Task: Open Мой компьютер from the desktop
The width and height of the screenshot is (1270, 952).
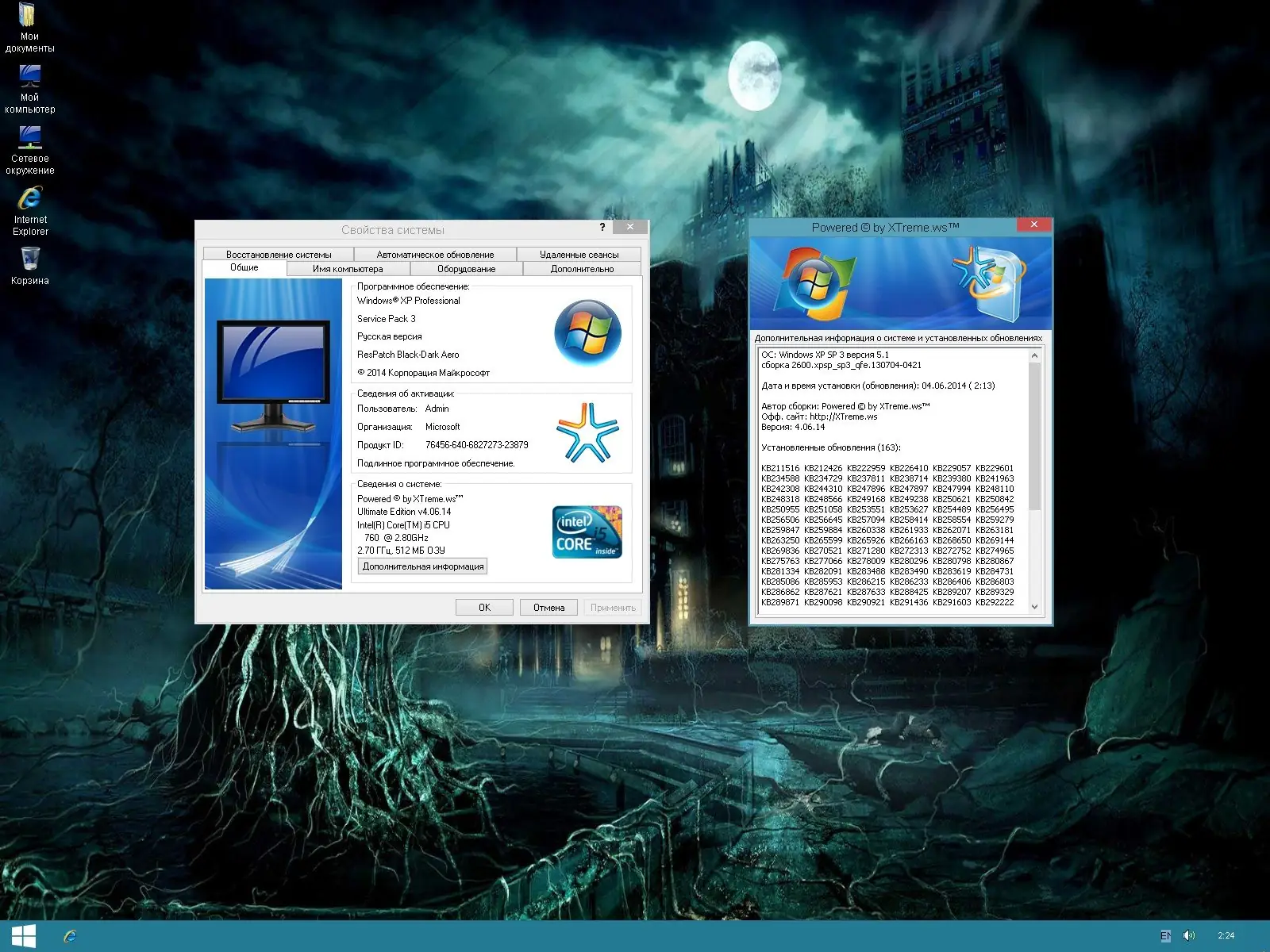Action: tap(29, 85)
